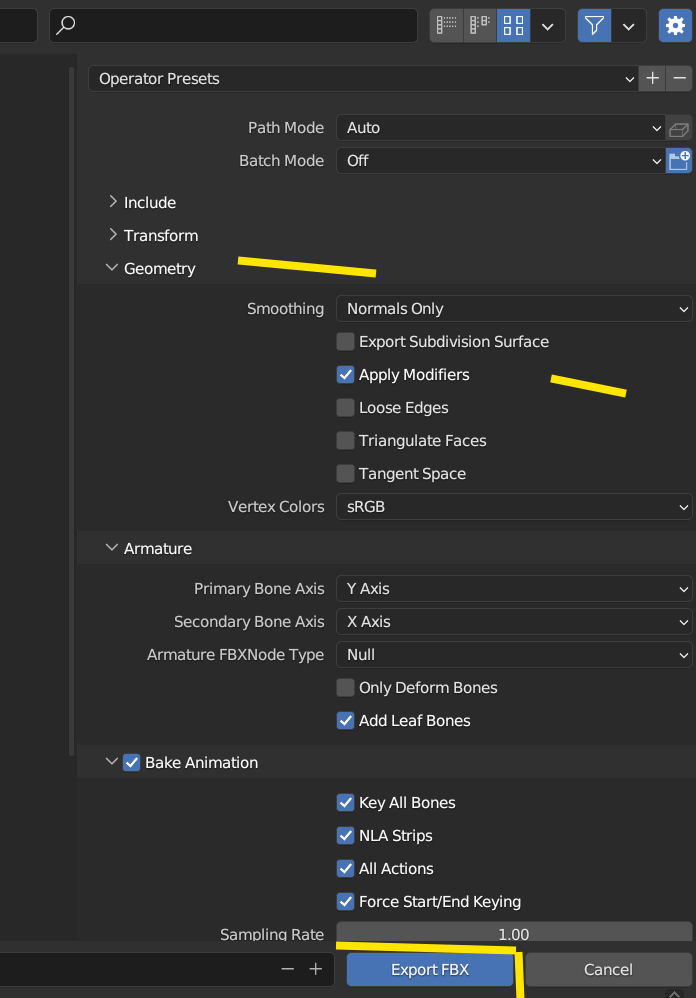Viewport: 696px width, 998px height.
Task: Switch to vertical list display mode
Action: pyautogui.click(x=446, y=26)
